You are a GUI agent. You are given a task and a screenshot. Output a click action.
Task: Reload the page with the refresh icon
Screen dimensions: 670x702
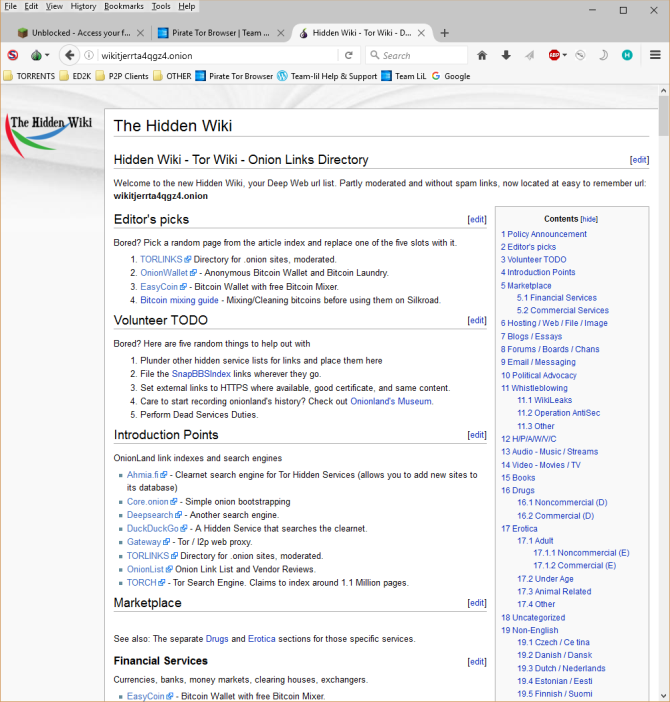click(x=349, y=55)
